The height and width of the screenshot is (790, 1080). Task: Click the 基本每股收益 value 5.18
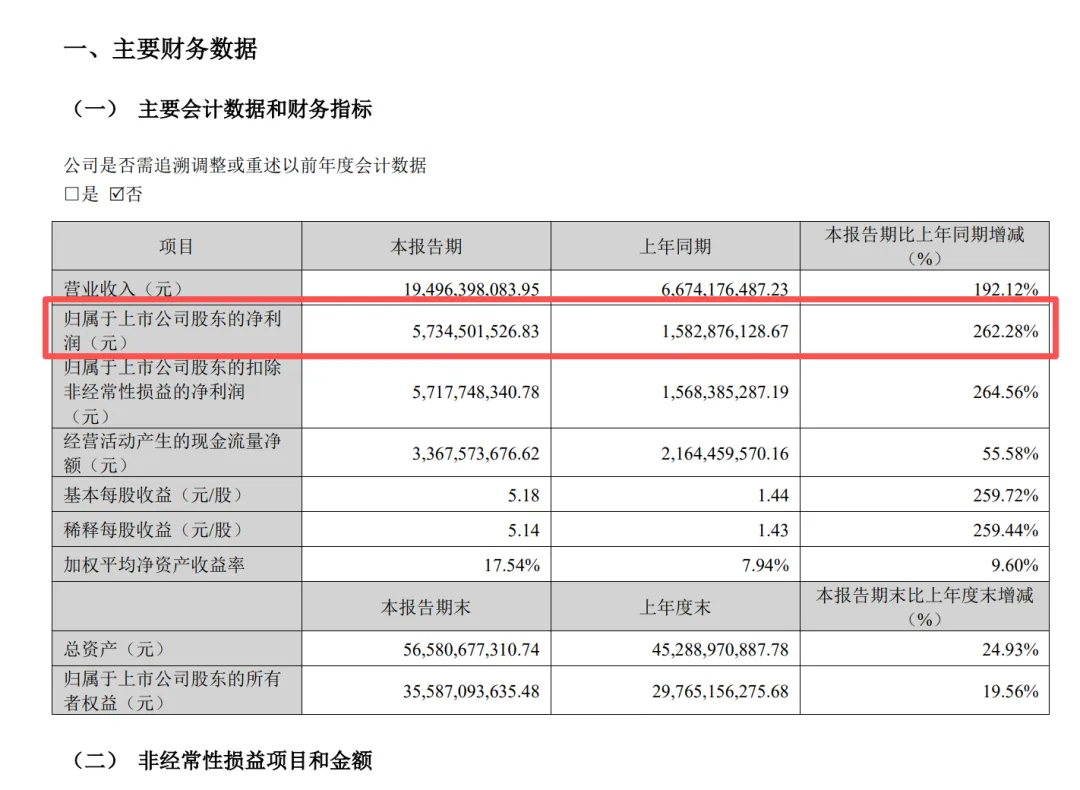click(x=527, y=492)
